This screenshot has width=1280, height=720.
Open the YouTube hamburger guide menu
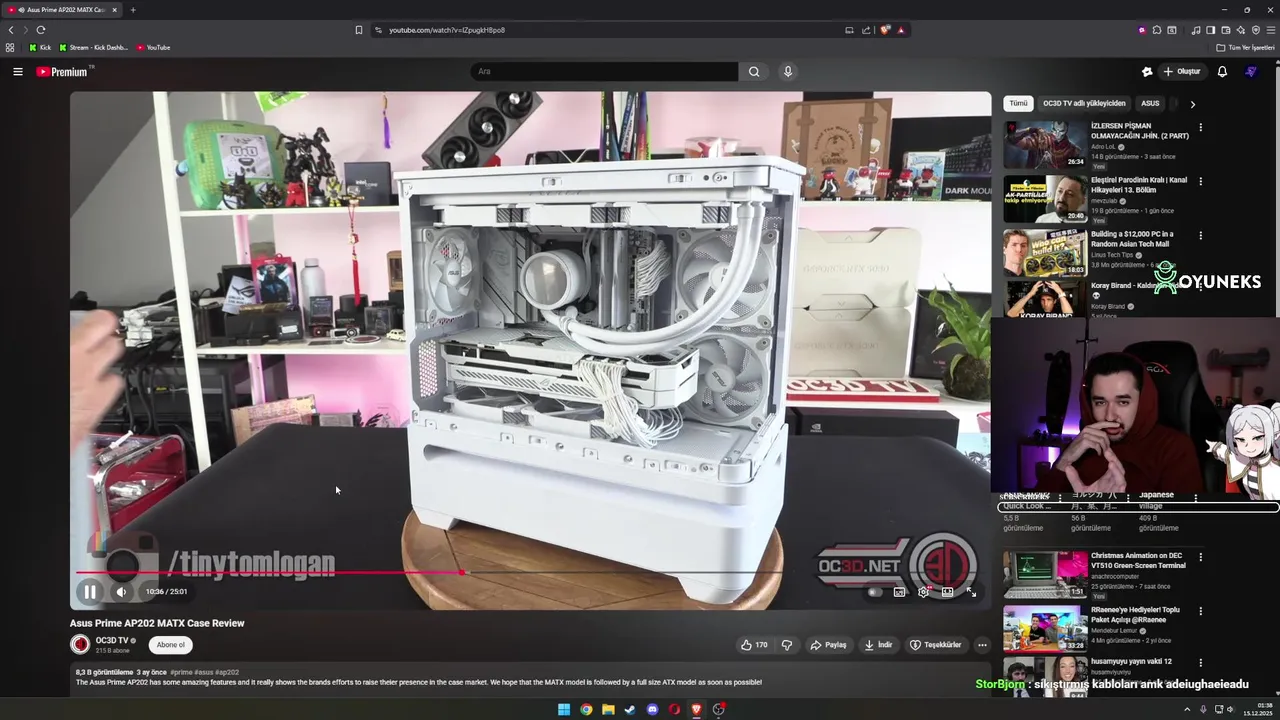(x=18, y=71)
